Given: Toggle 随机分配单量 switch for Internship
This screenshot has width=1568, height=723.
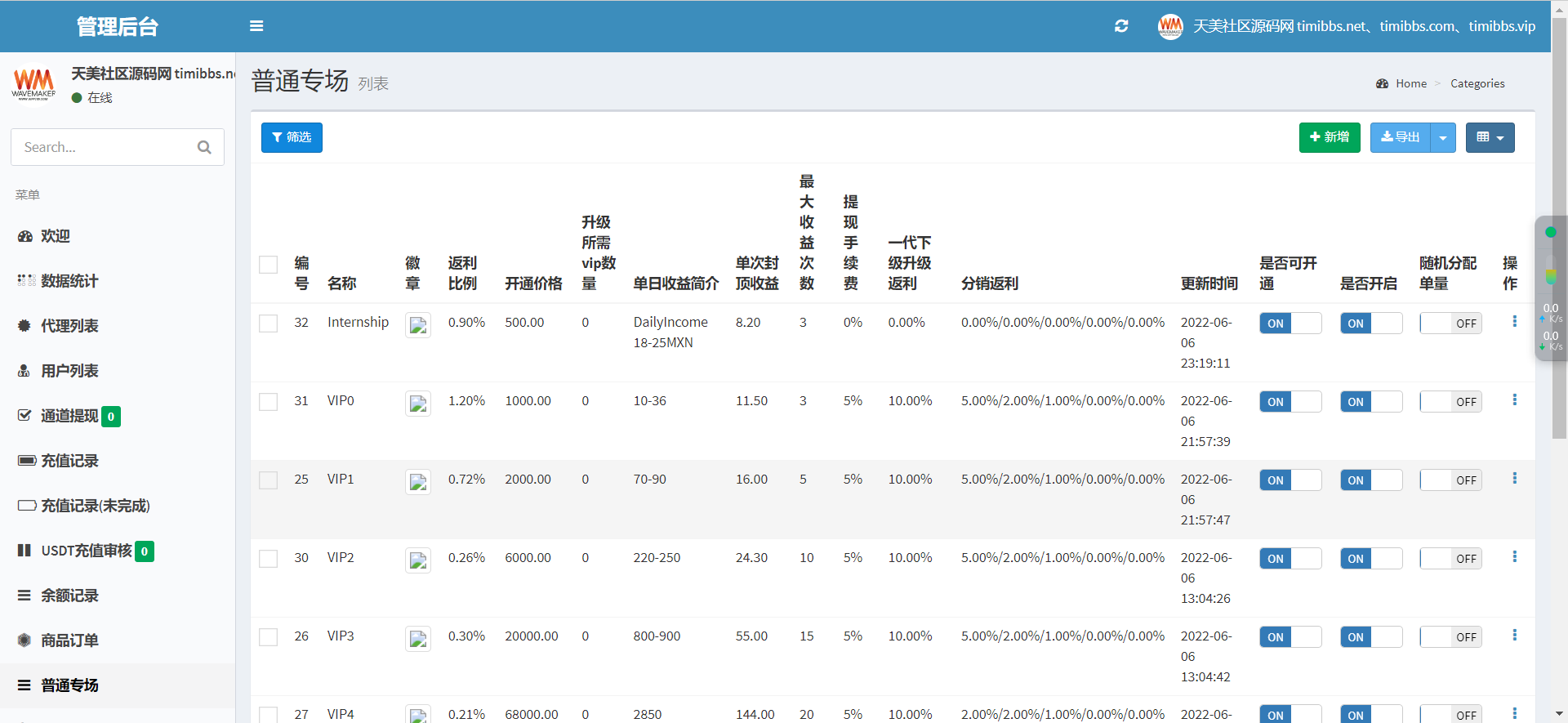Looking at the screenshot, I should (x=1450, y=324).
